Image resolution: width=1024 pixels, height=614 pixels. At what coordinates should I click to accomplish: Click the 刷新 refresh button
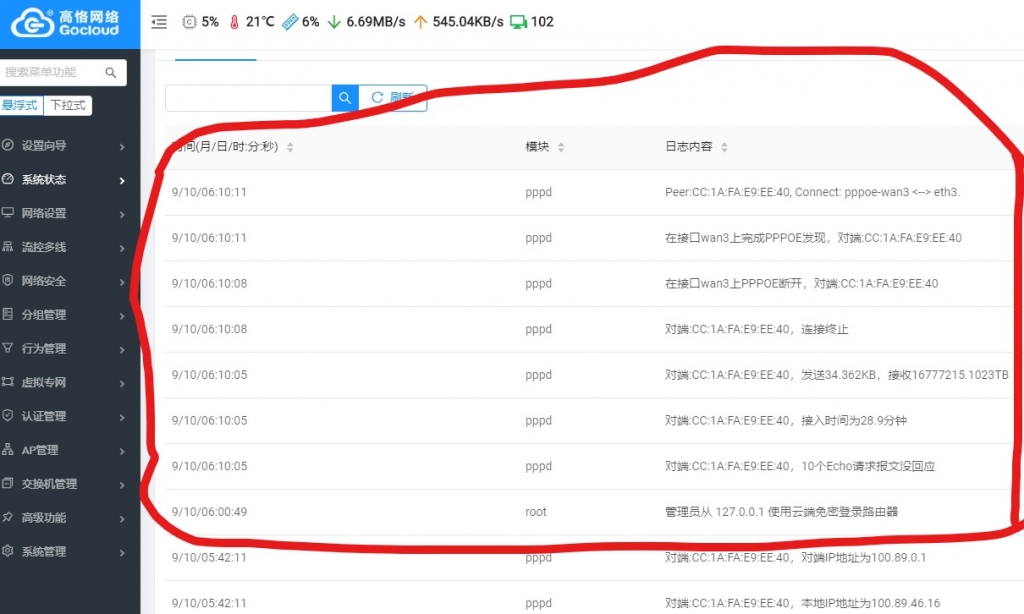pyautogui.click(x=392, y=97)
